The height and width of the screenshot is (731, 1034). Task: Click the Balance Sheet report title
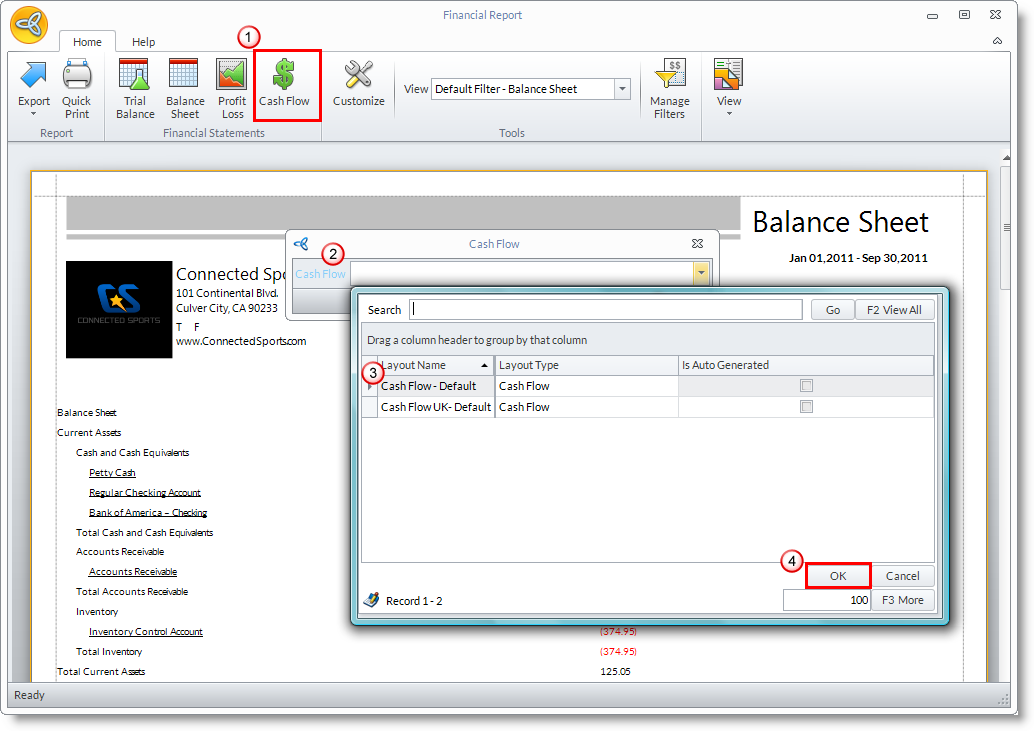tap(840, 222)
